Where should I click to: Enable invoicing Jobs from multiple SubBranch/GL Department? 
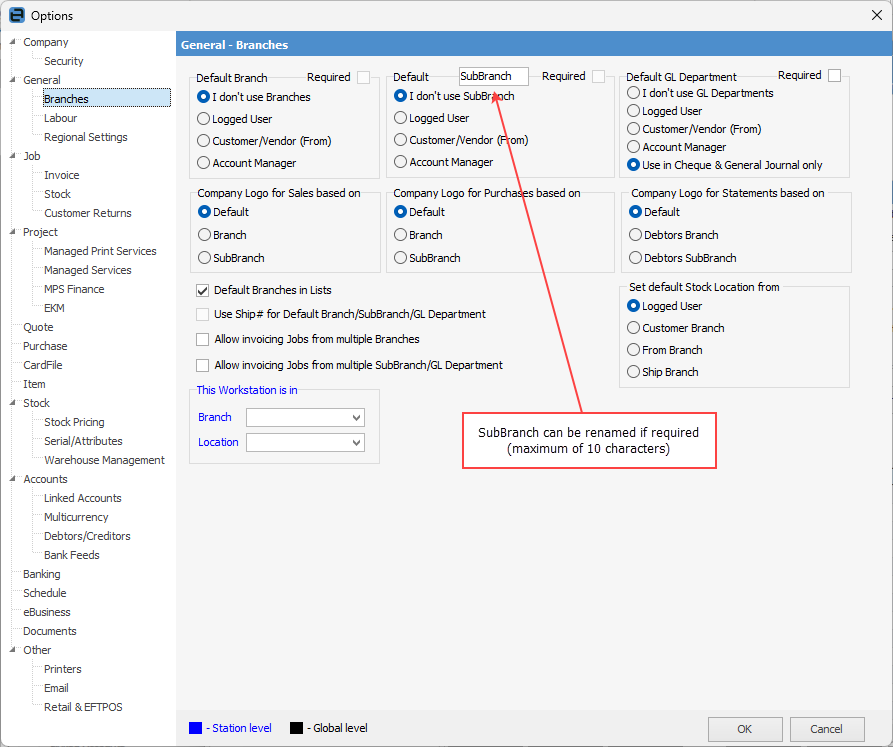point(202,365)
